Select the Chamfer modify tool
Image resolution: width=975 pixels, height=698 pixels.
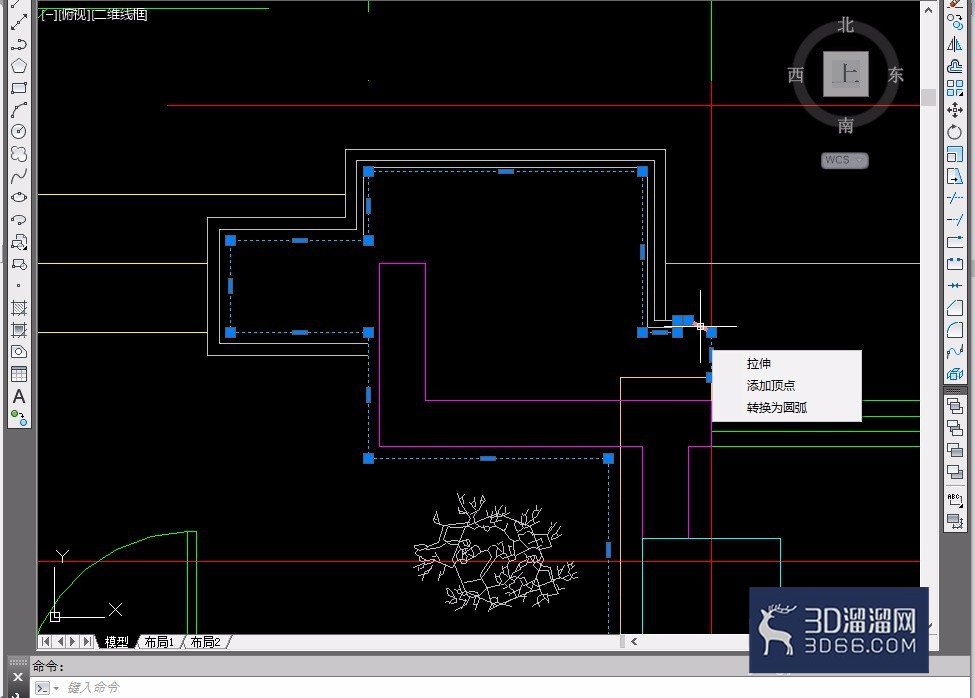(954, 308)
